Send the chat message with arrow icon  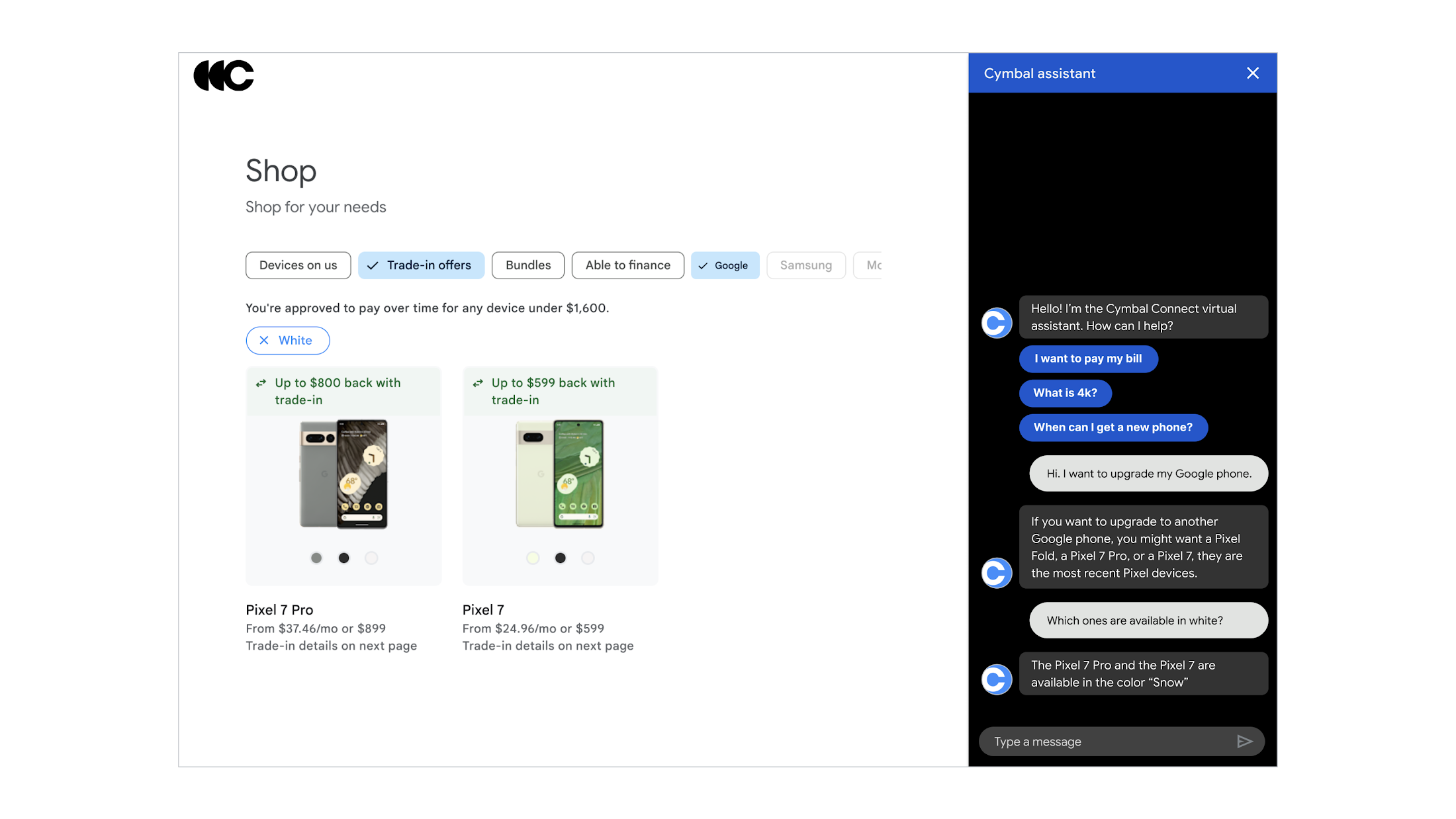1244,742
